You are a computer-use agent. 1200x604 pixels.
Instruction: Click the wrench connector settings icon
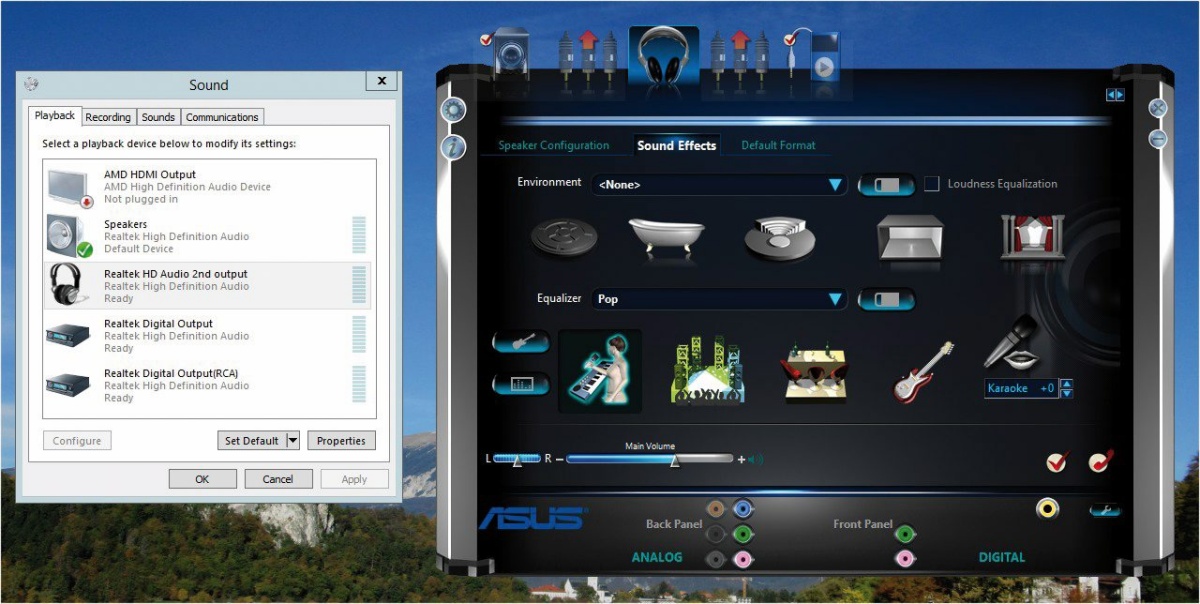point(1105,510)
